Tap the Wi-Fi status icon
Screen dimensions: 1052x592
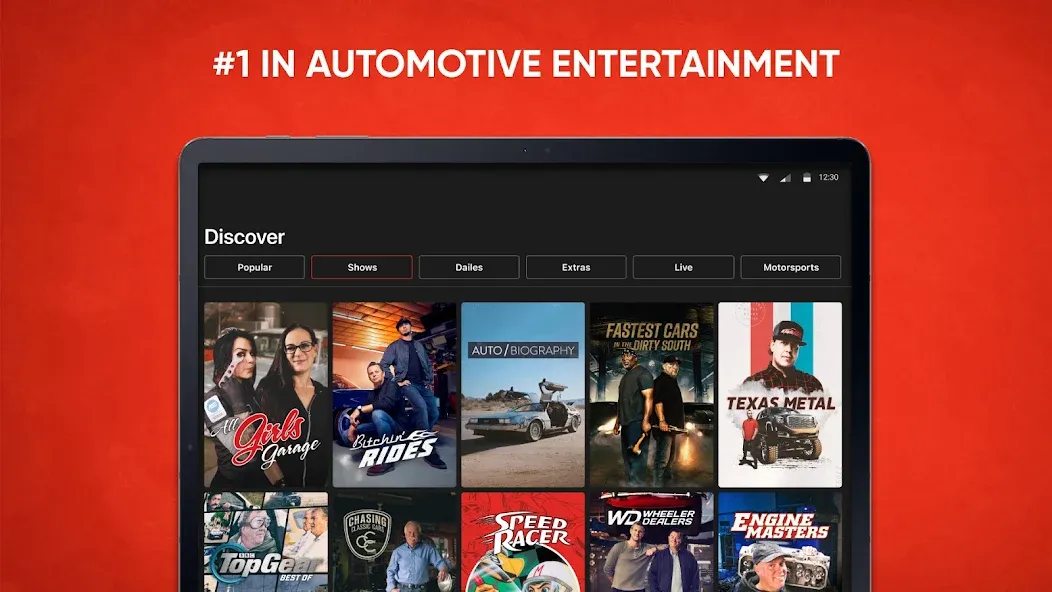tap(764, 178)
